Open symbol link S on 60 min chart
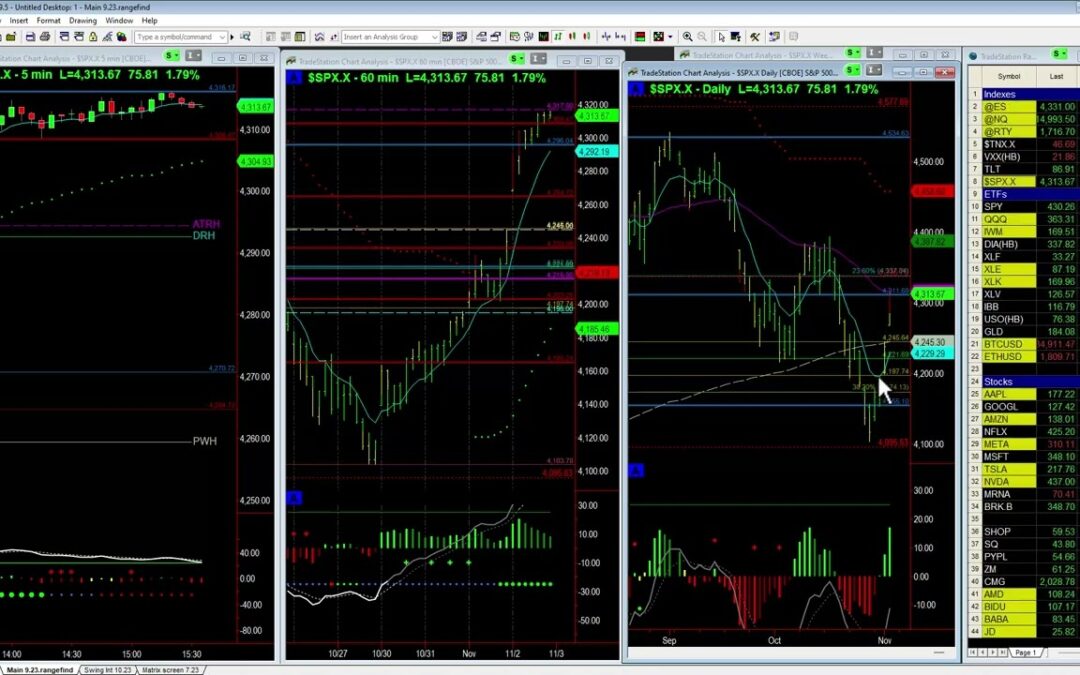Screen dimensions: 1080x675 coord(517,59)
